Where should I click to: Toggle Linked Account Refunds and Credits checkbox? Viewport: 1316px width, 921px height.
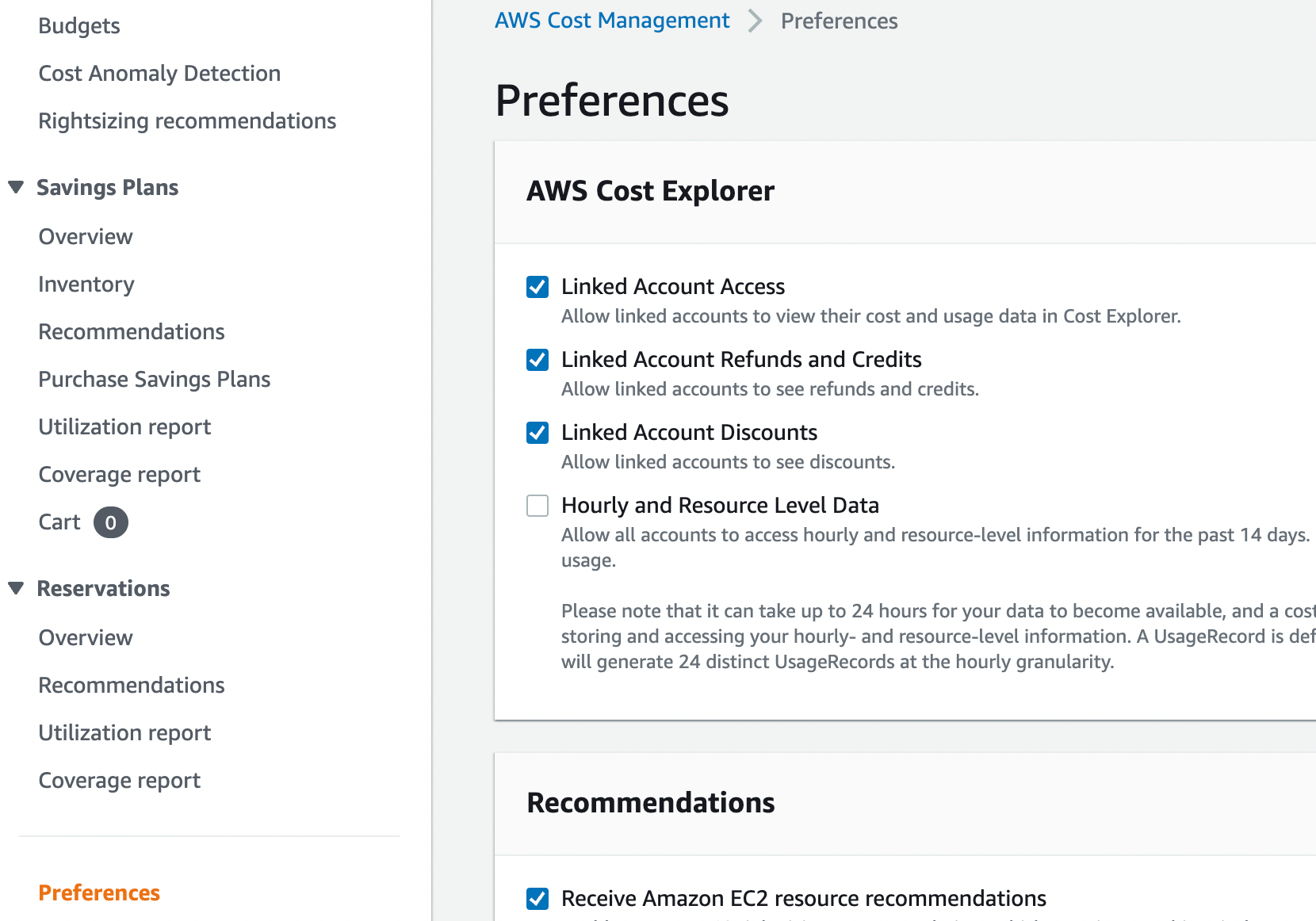click(537, 360)
